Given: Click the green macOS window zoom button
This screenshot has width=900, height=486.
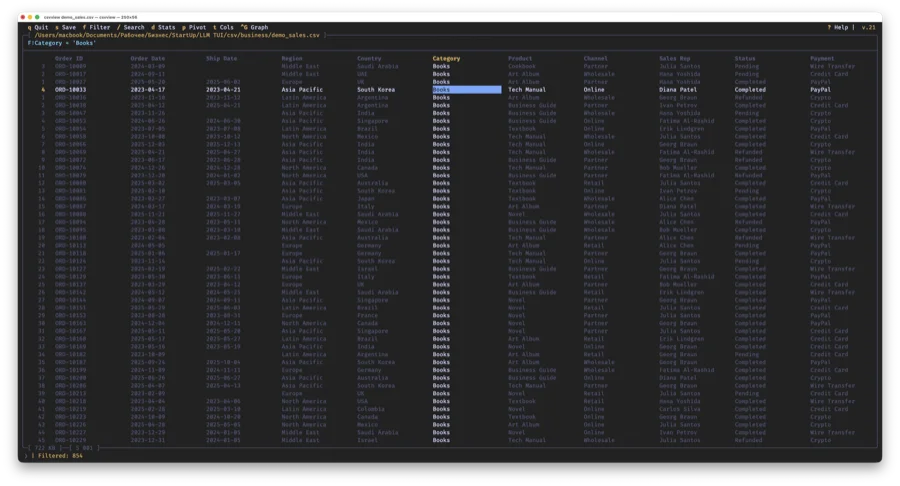Looking at the screenshot, I should (37, 17).
